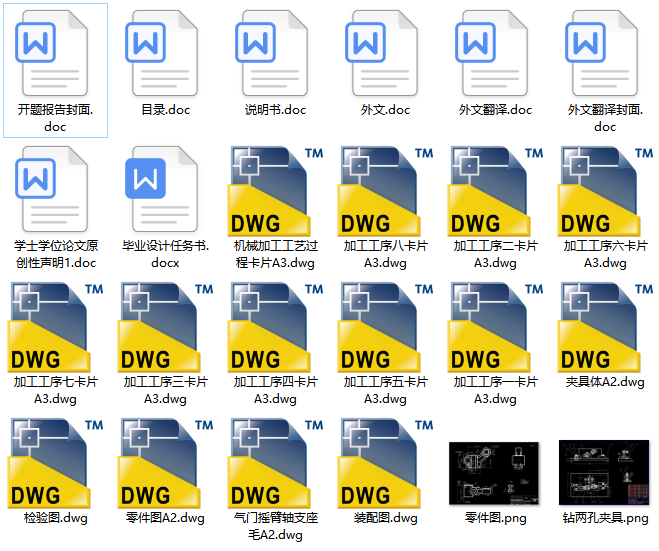This screenshot has width=659, height=551.
Task: Select the 毕业设计任务书.docx file
Action: pyautogui.click(x=165, y=191)
